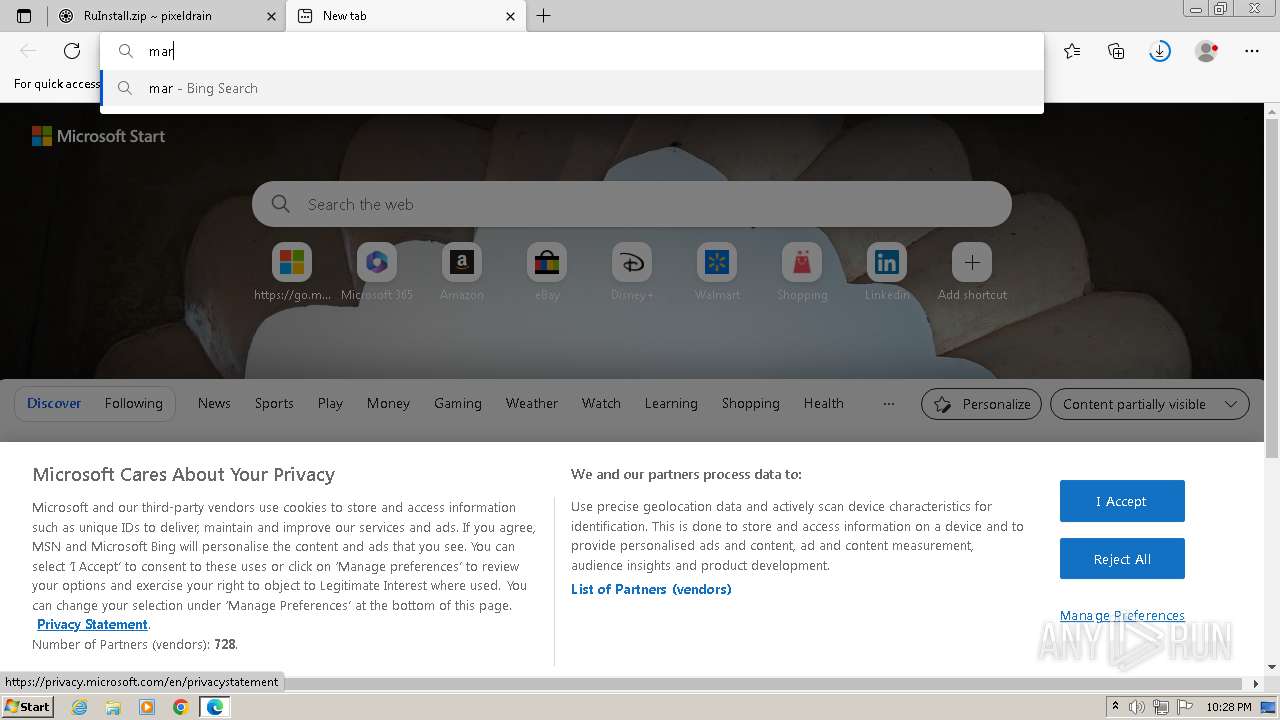Open List of Partners (vendors) link
1280x720 pixels.
tap(651, 589)
